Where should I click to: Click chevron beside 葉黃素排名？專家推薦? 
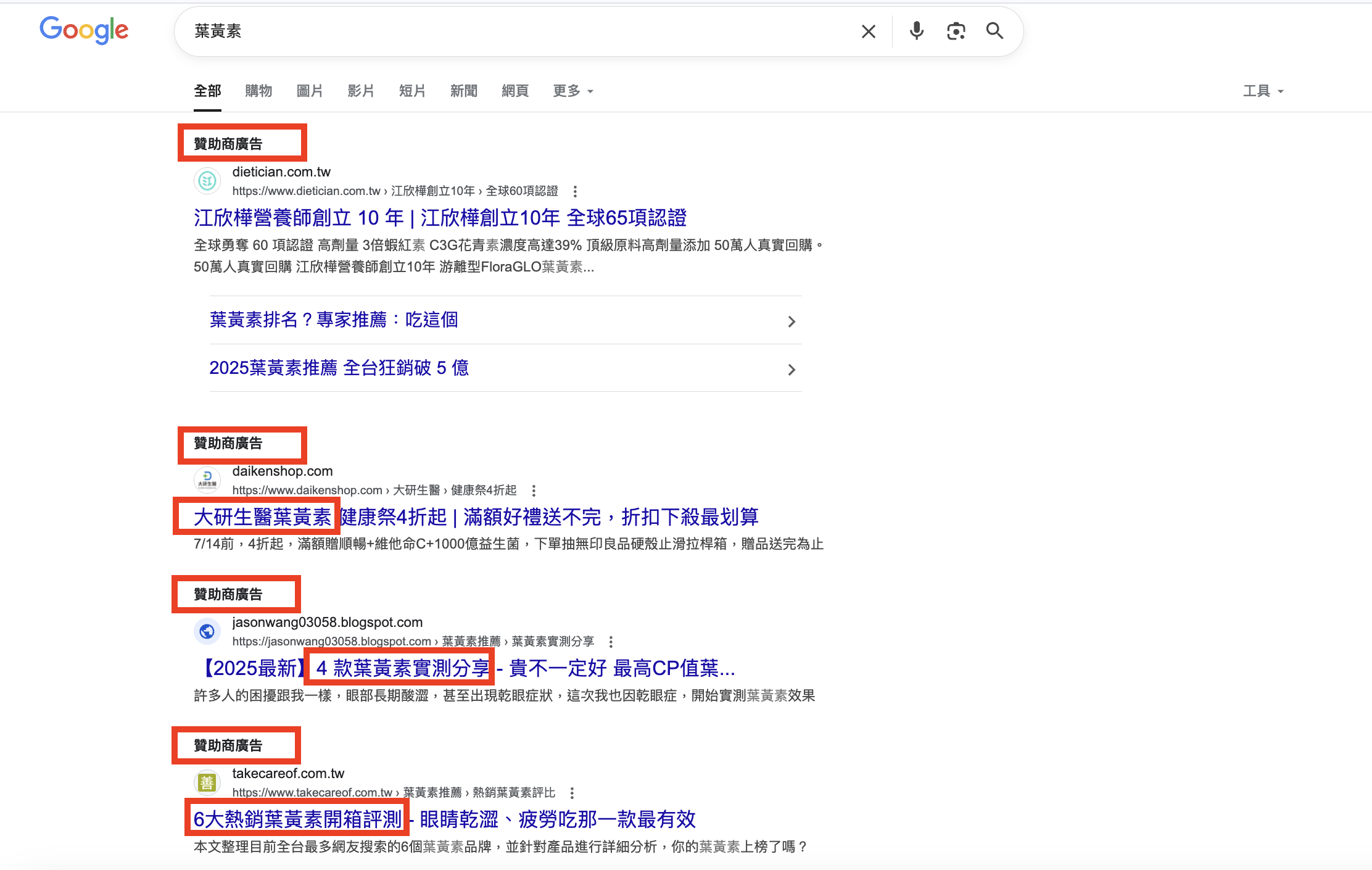point(791,321)
